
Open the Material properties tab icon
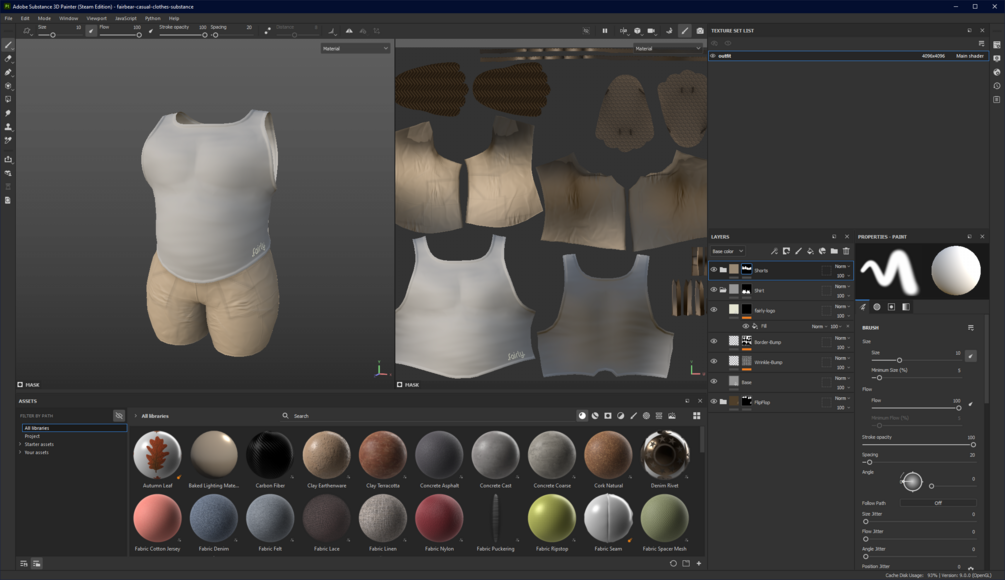[x=906, y=307]
